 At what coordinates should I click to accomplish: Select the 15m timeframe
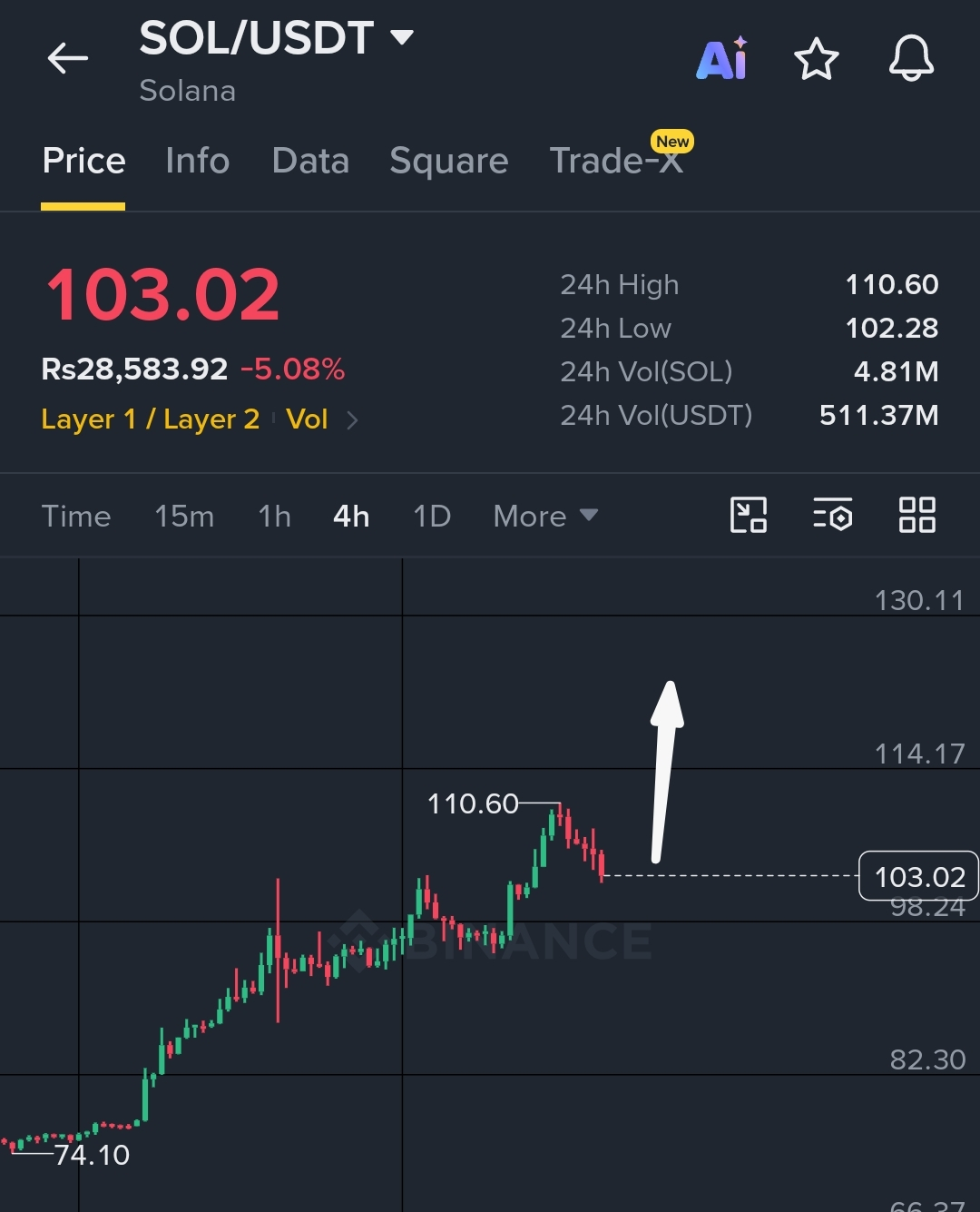tap(184, 516)
